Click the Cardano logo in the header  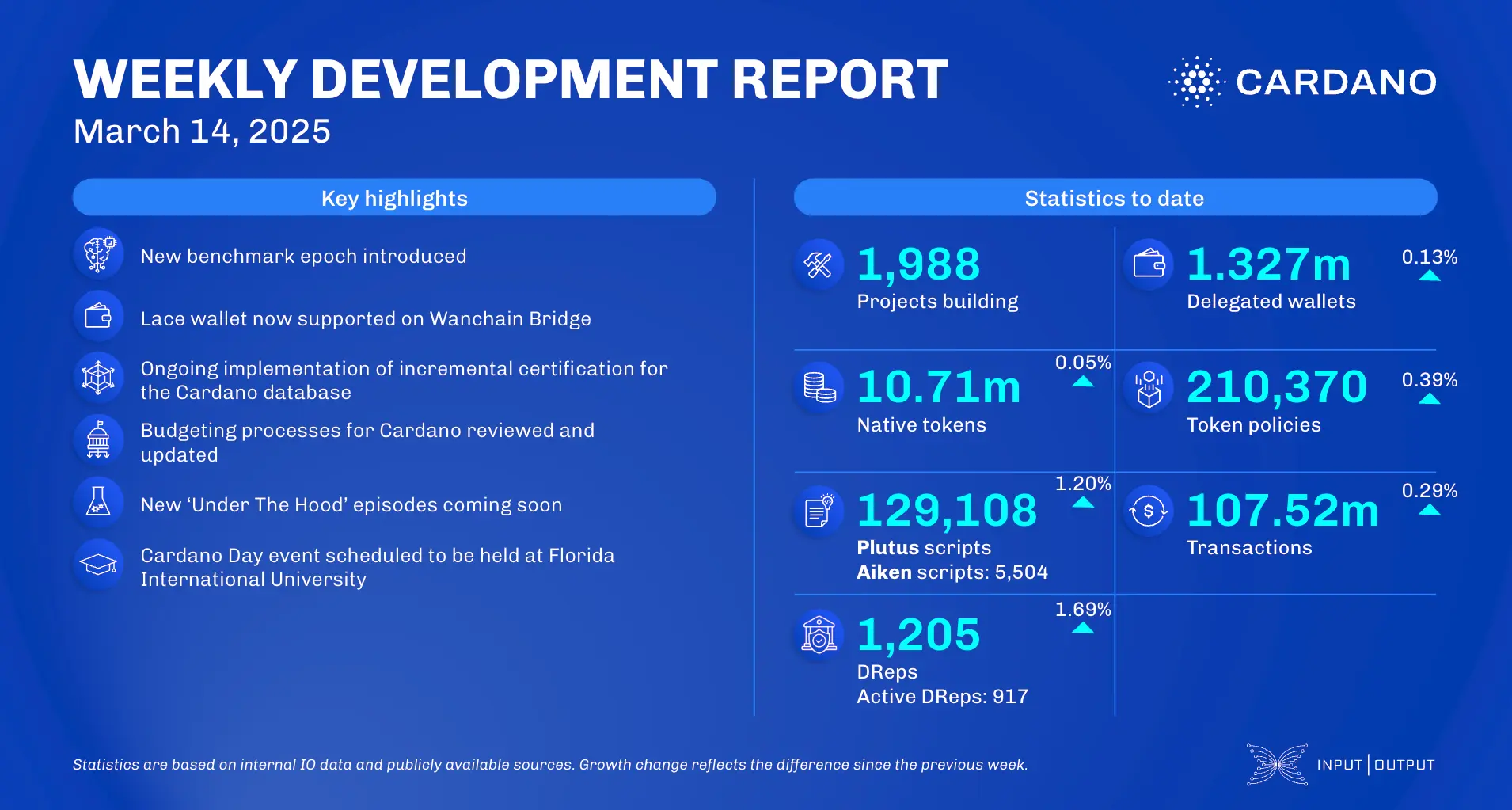[1302, 80]
